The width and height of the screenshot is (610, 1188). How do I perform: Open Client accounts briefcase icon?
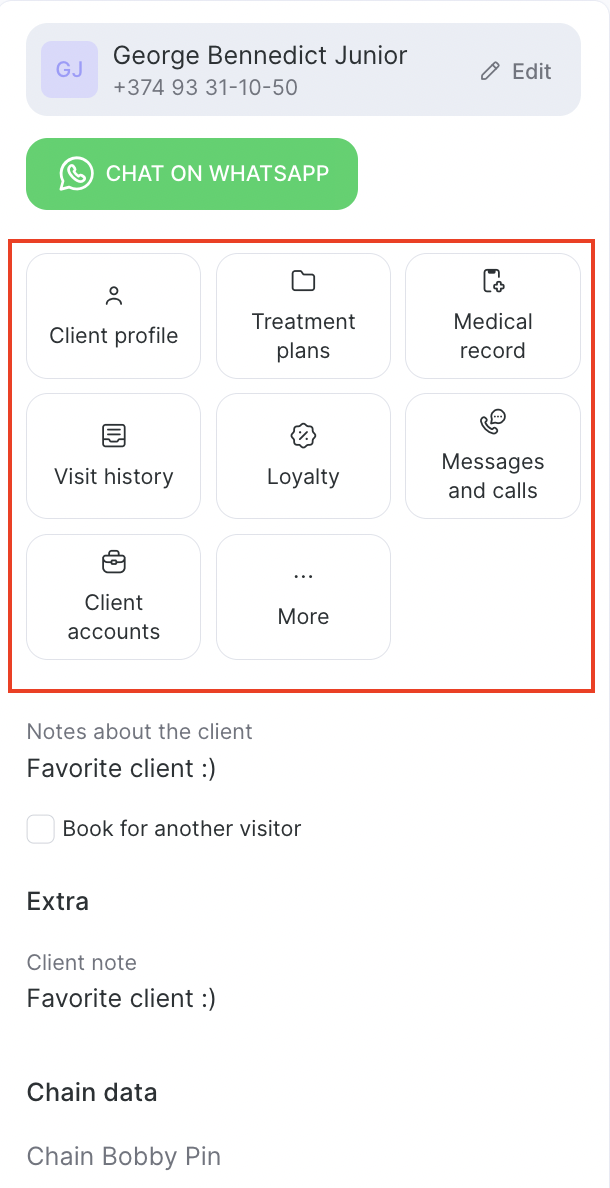[114, 563]
